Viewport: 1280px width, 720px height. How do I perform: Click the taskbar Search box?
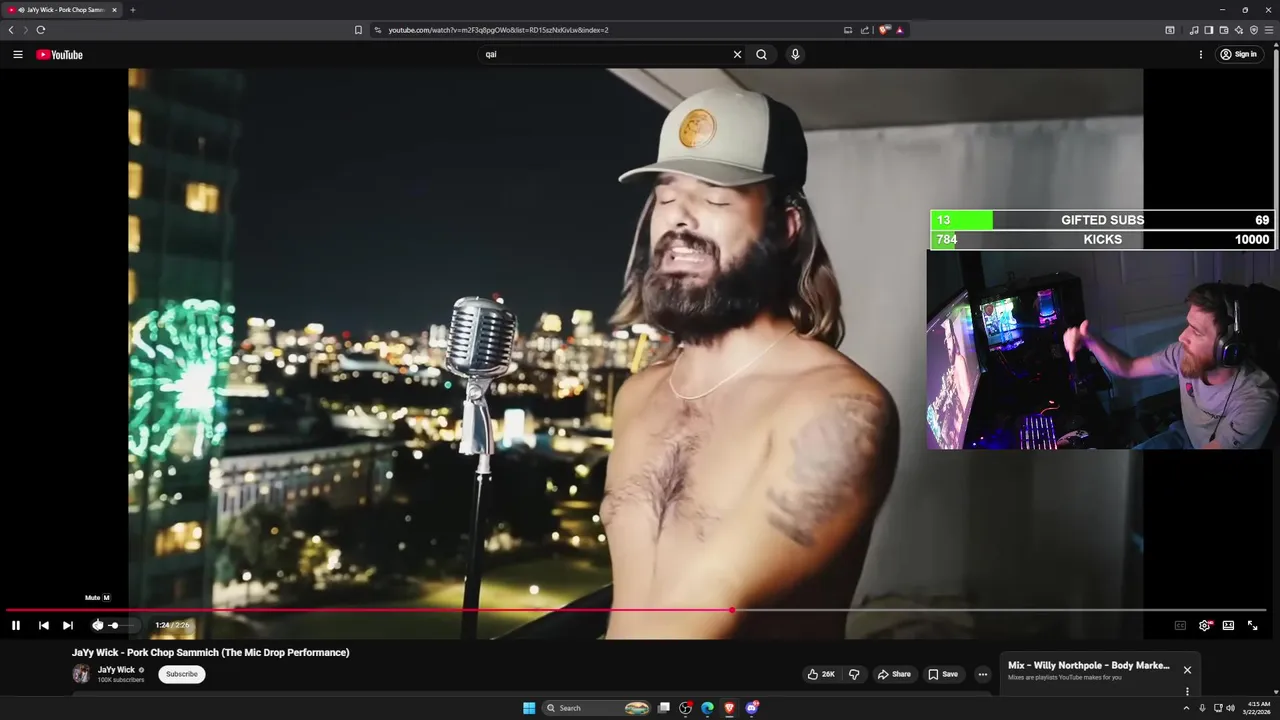tap(597, 708)
